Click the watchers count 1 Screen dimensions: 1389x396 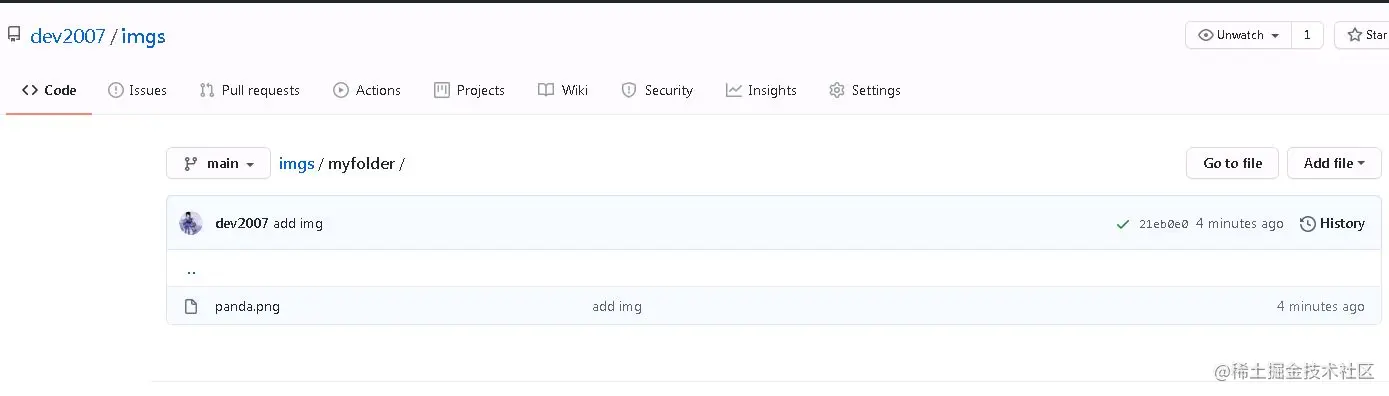coord(1307,35)
